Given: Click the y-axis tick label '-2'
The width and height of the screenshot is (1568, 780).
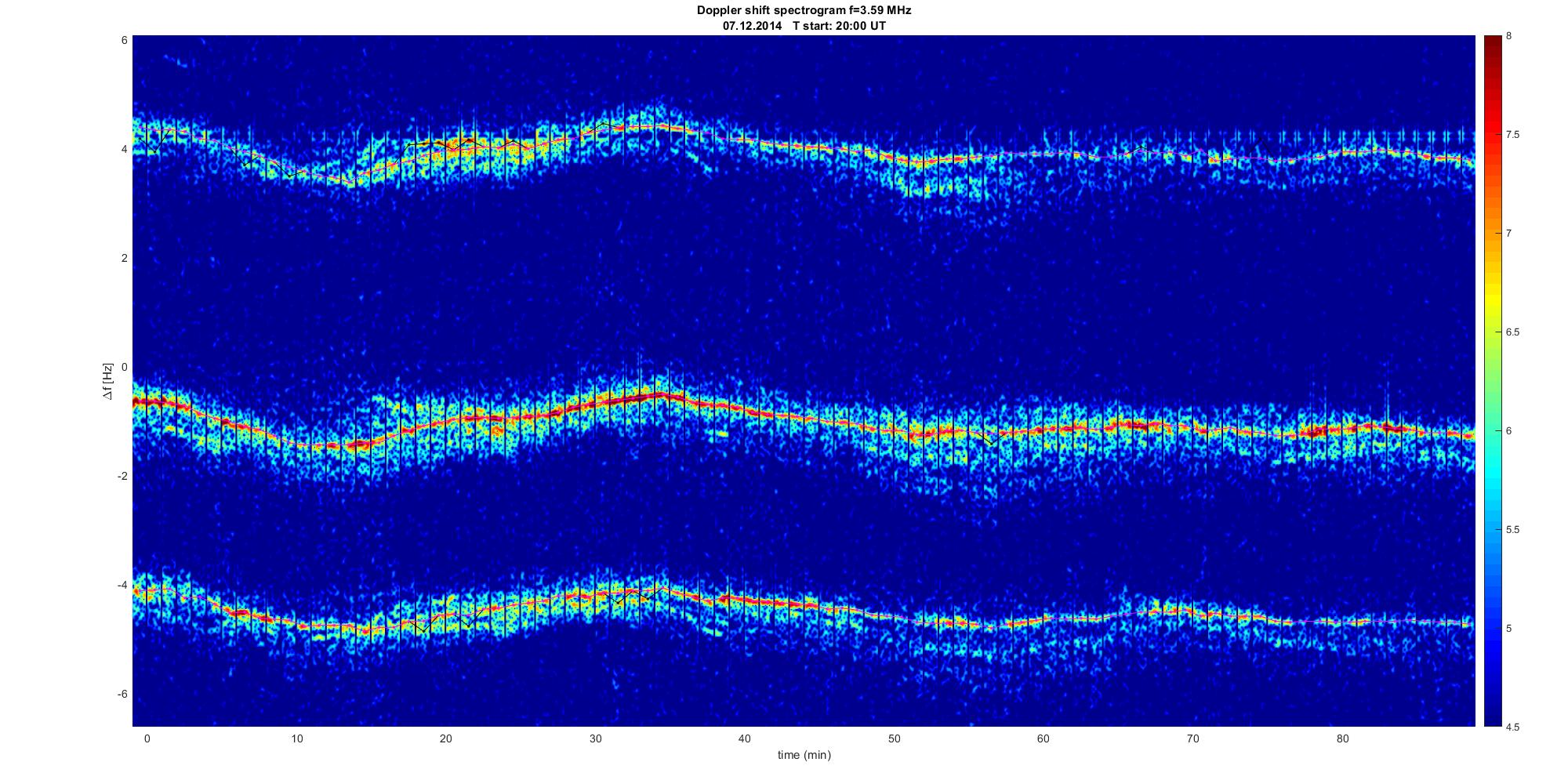Looking at the screenshot, I should (122, 476).
